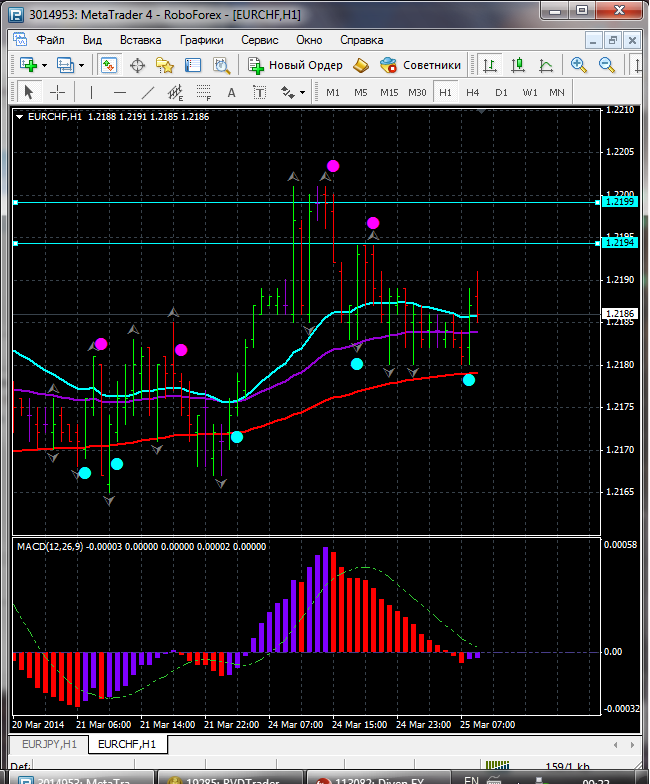Select the H4 timeframe button
Screen dimensions: 650x784
click(x=473, y=92)
